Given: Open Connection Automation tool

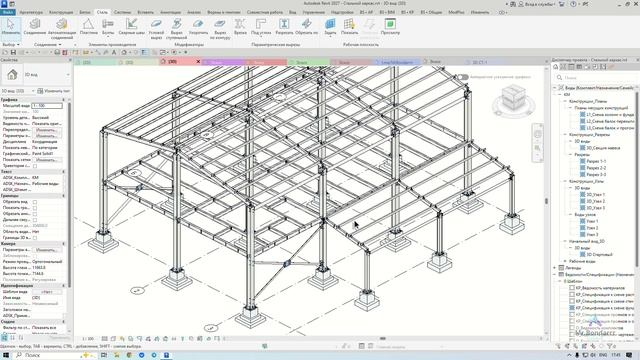Looking at the screenshot, I should click(62, 28).
